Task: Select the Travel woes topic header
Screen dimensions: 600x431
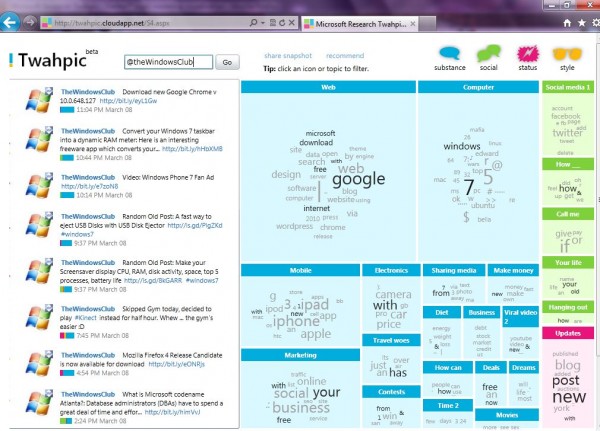Action: [x=391, y=340]
